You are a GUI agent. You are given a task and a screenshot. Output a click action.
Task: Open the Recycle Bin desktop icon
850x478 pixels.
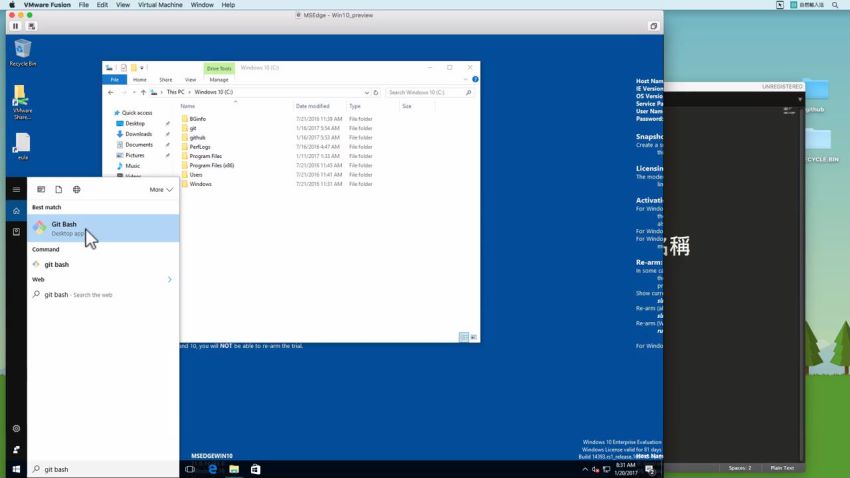23,53
